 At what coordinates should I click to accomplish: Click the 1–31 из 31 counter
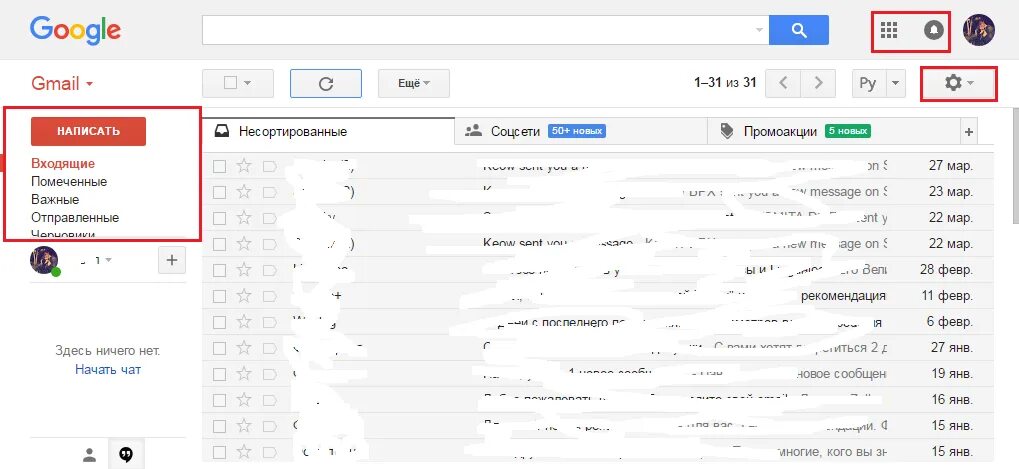tap(725, 82)
